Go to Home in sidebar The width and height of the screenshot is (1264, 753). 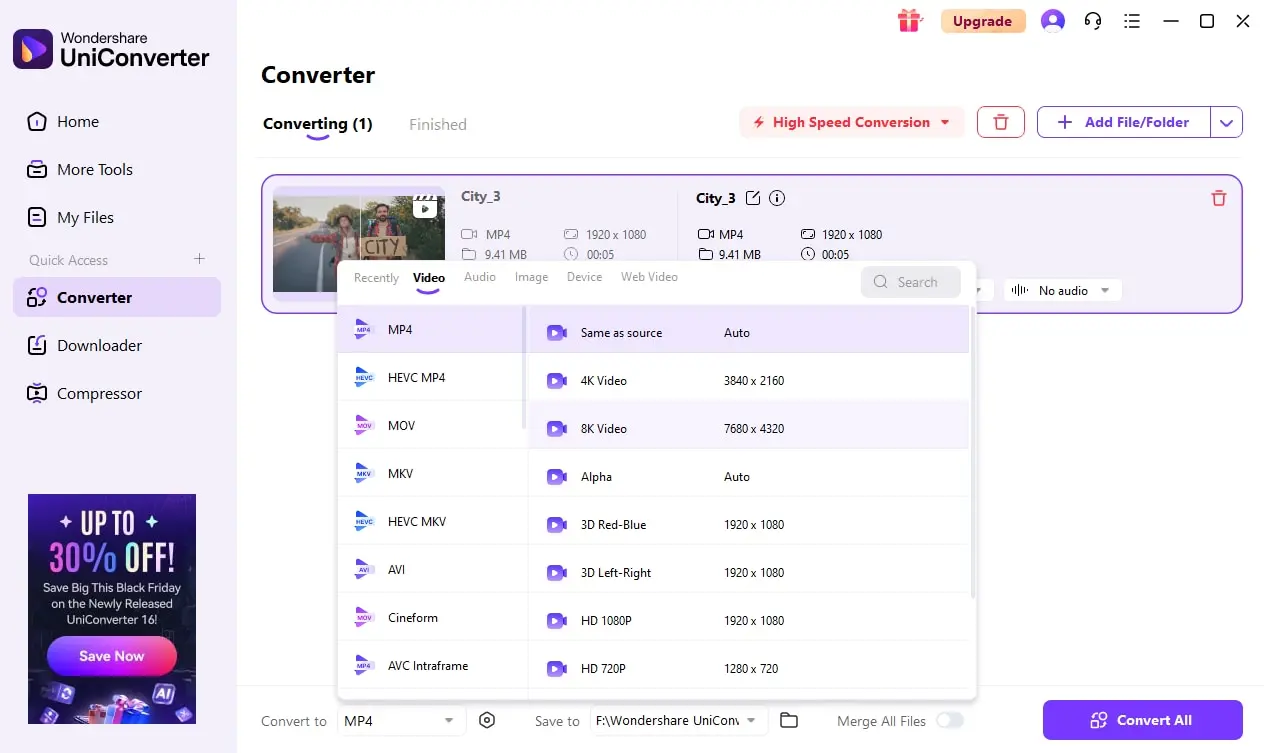coord(117,122)
